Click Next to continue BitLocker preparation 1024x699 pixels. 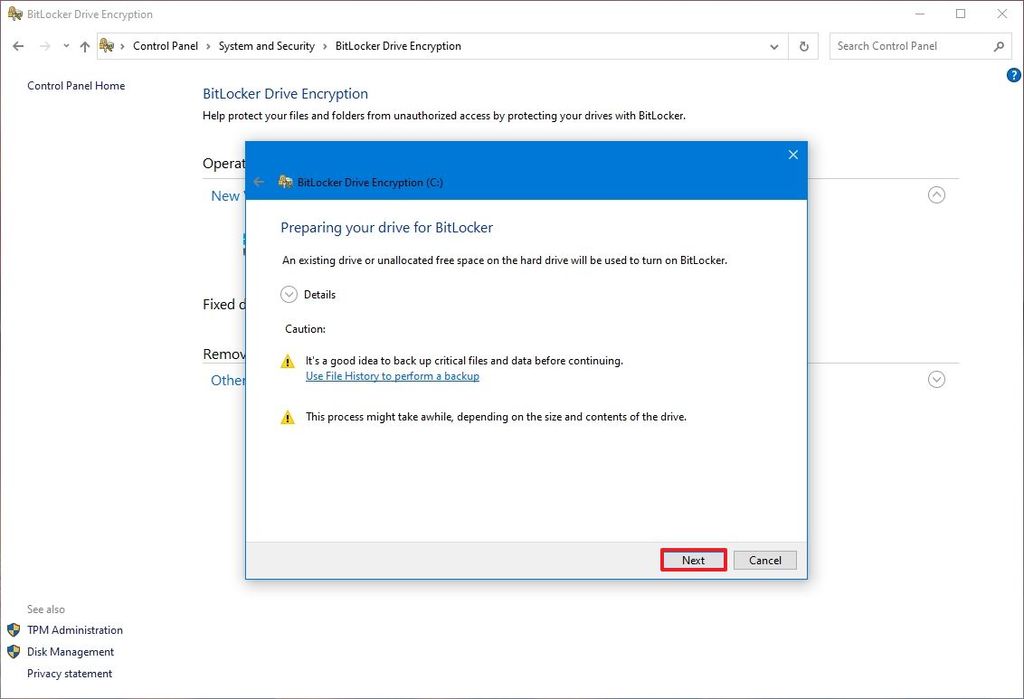(x=693, y=560)
